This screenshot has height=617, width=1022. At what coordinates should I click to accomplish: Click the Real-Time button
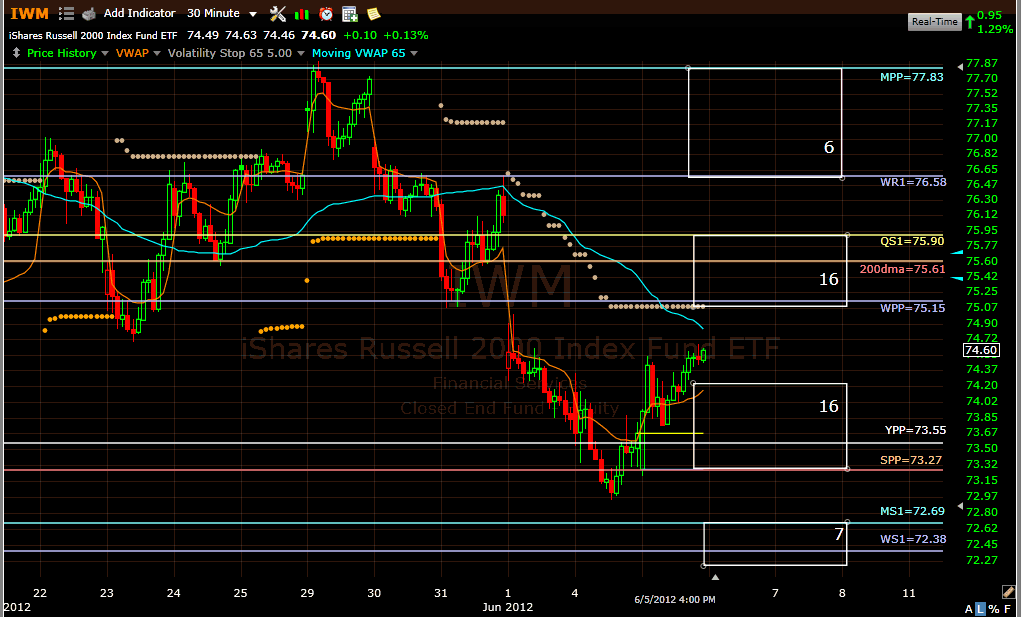(935, 22)
